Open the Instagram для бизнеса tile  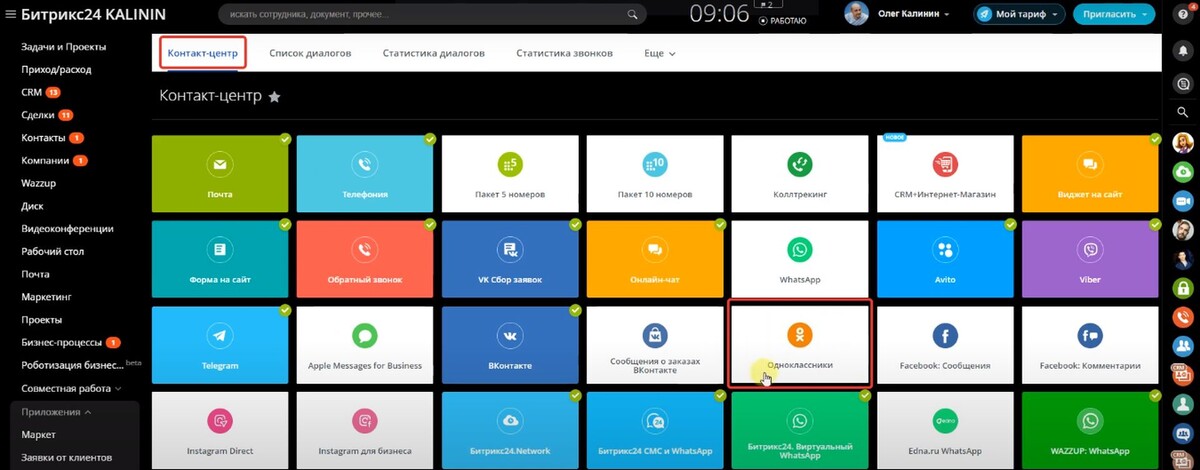coord(365,431)
